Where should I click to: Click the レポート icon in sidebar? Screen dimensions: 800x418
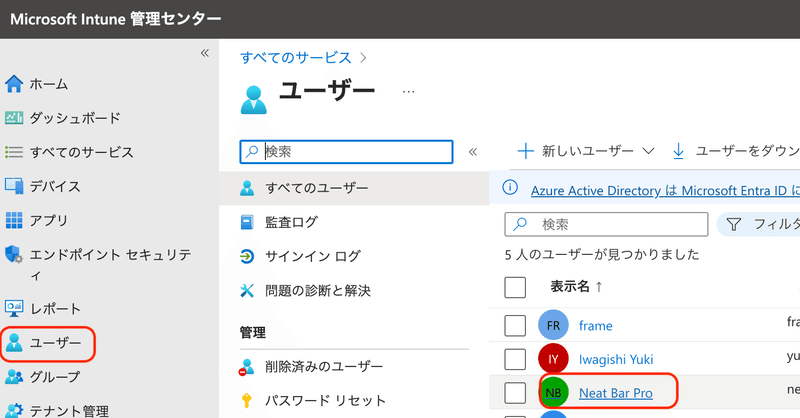coord(14,308)
